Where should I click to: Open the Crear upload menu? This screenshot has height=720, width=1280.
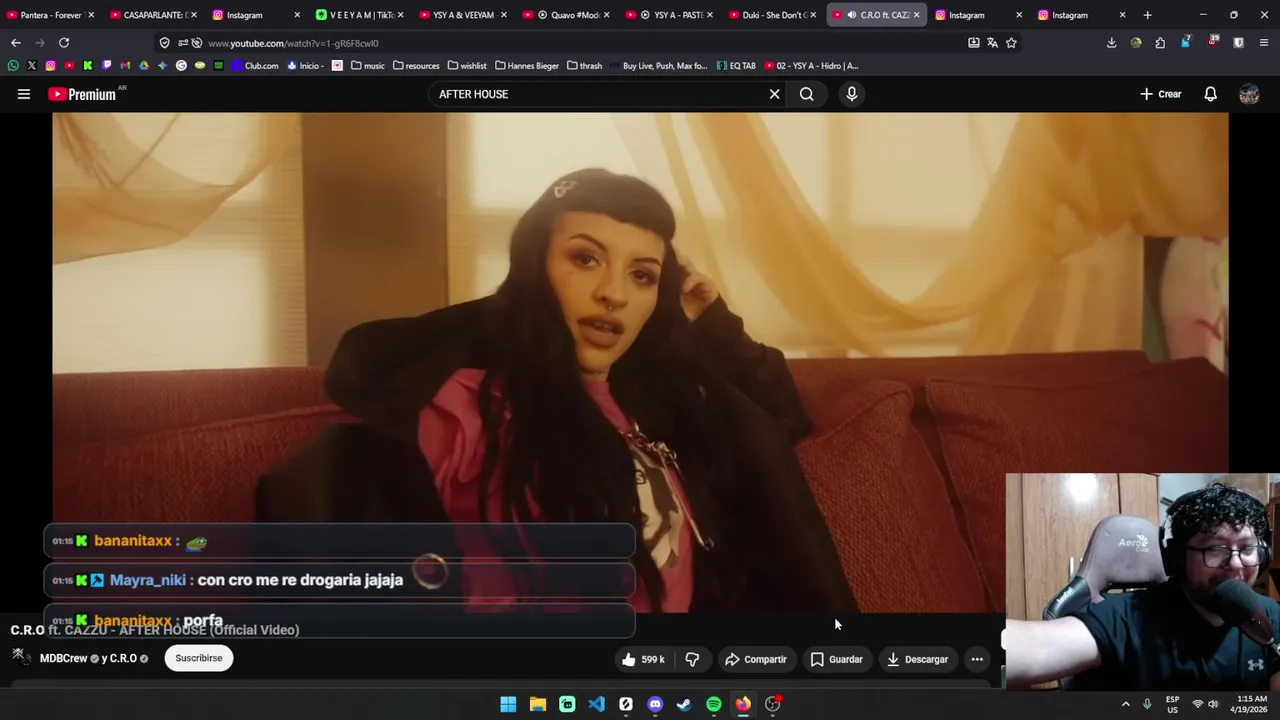[x=1160, y=94]
